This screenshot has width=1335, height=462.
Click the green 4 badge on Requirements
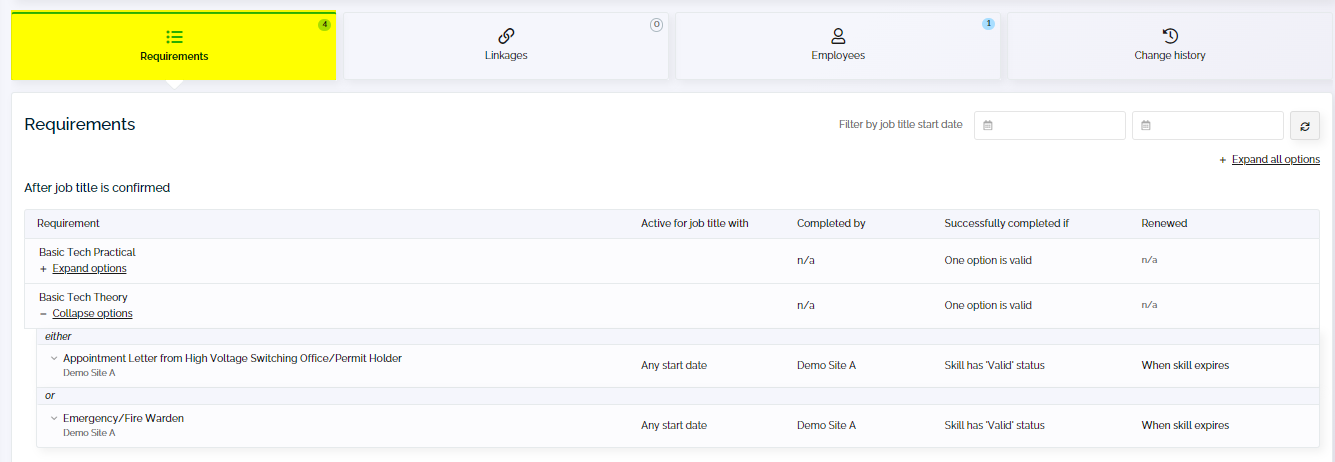tap(324, 25)
